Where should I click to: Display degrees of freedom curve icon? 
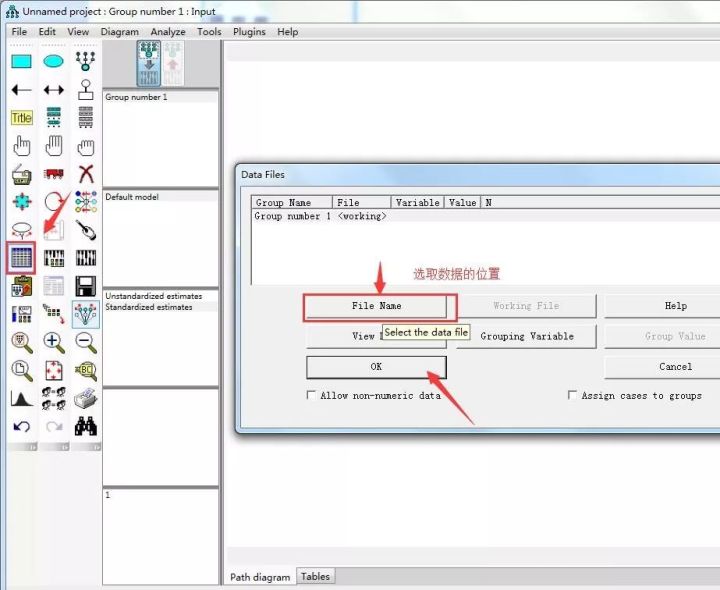point(21,399)
